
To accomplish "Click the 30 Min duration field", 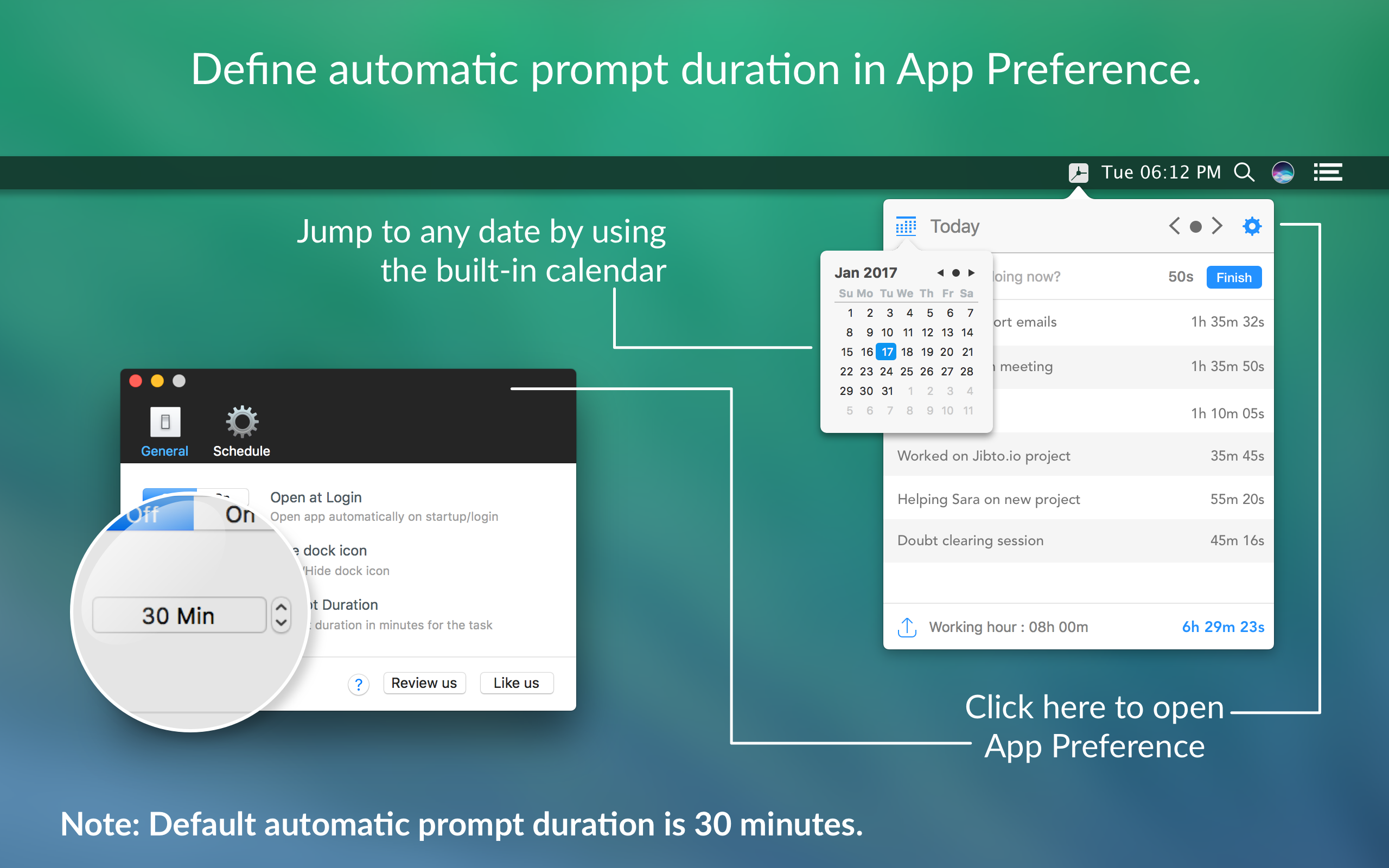I will [x=179, y=615].
